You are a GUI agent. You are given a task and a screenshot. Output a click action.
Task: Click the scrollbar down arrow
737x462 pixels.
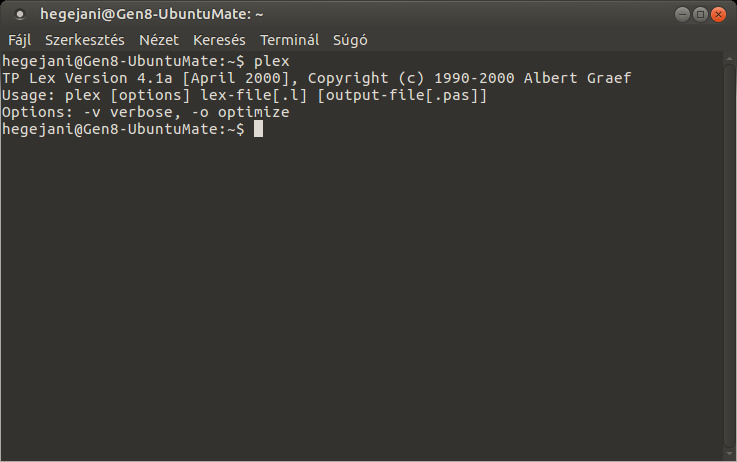coord(729,454)
